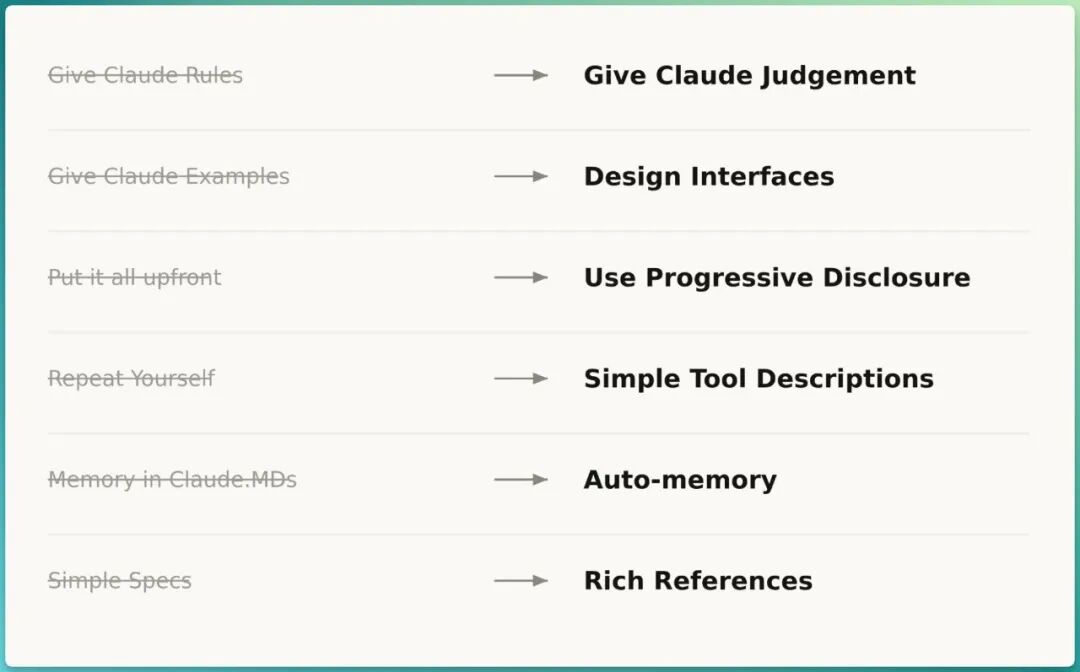Click the struck-through Put it all upfront
The height and width of the screenshot is (672, 1080).
[x=134, y=277]
